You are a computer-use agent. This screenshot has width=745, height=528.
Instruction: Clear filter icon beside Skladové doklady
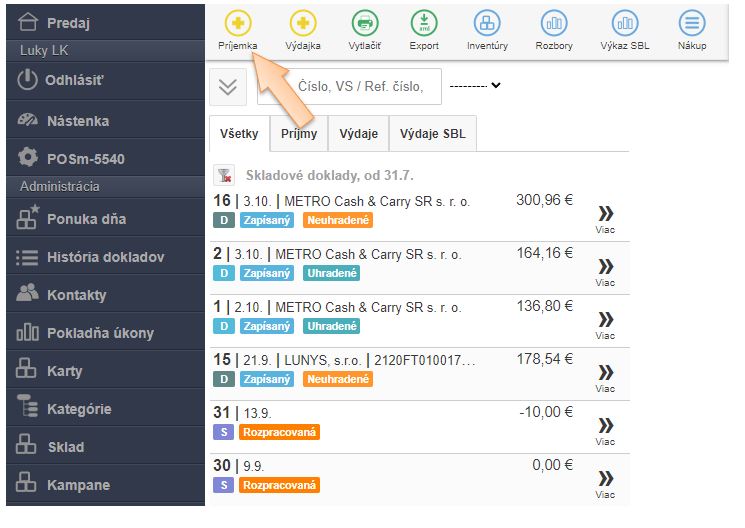click(225, 175)
